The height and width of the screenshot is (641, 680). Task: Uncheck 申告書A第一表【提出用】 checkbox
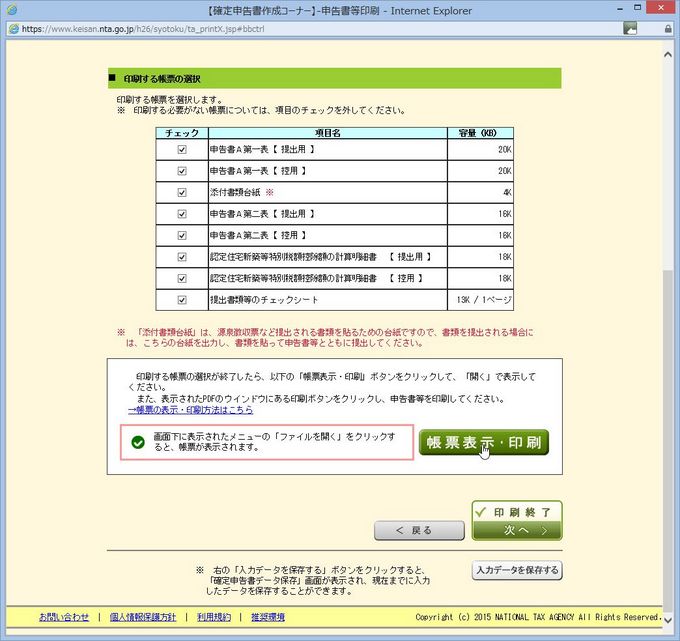[182, 149]
